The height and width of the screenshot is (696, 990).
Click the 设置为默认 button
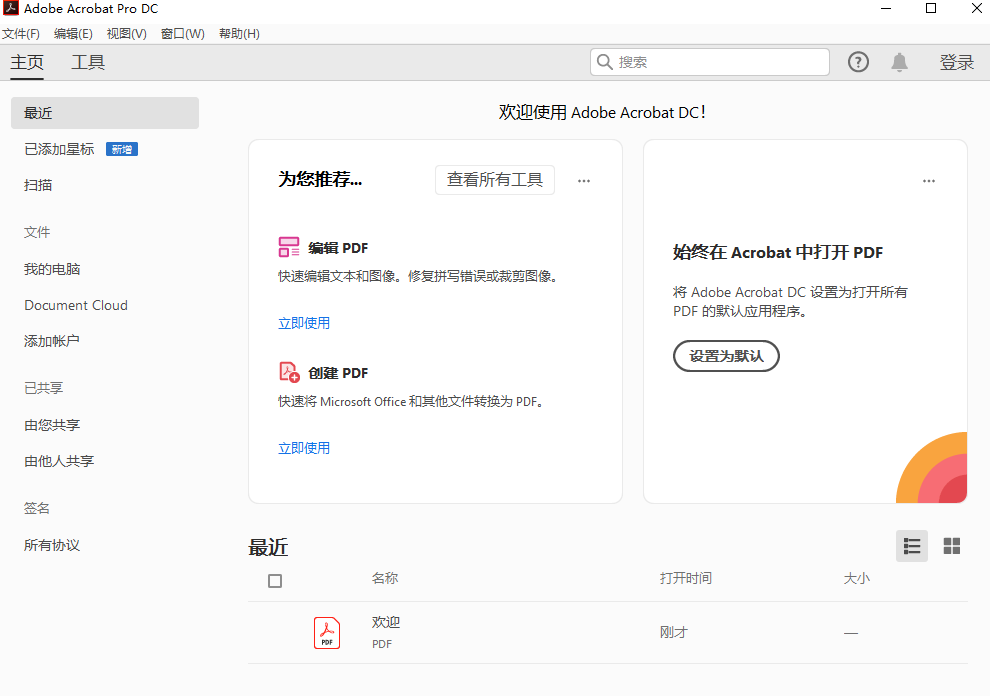(x=726, y=356)
